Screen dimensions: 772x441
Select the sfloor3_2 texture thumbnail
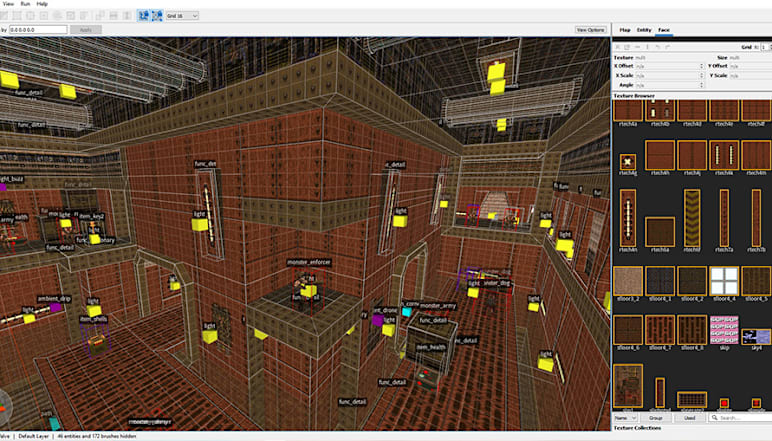pos(628,281)
